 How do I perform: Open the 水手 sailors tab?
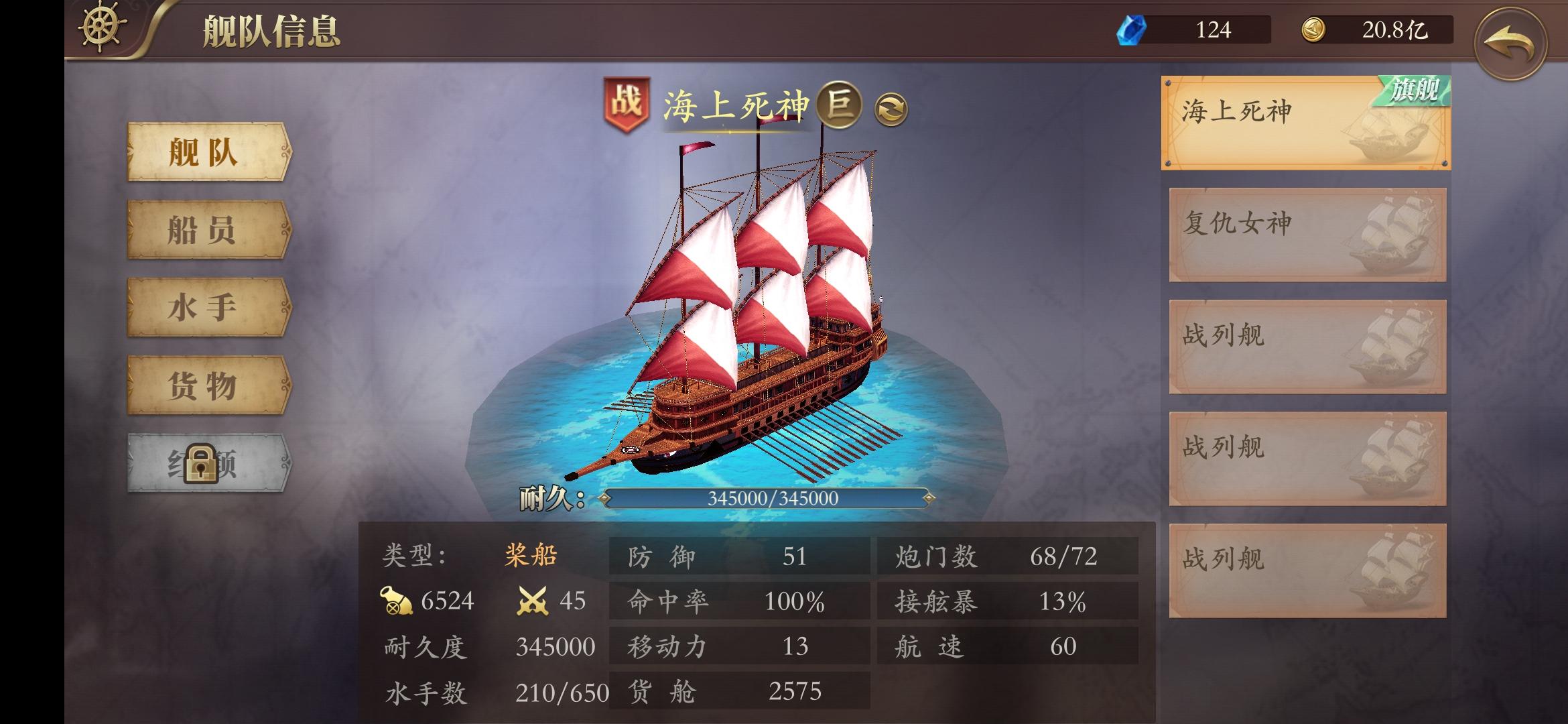pos(209,308)
